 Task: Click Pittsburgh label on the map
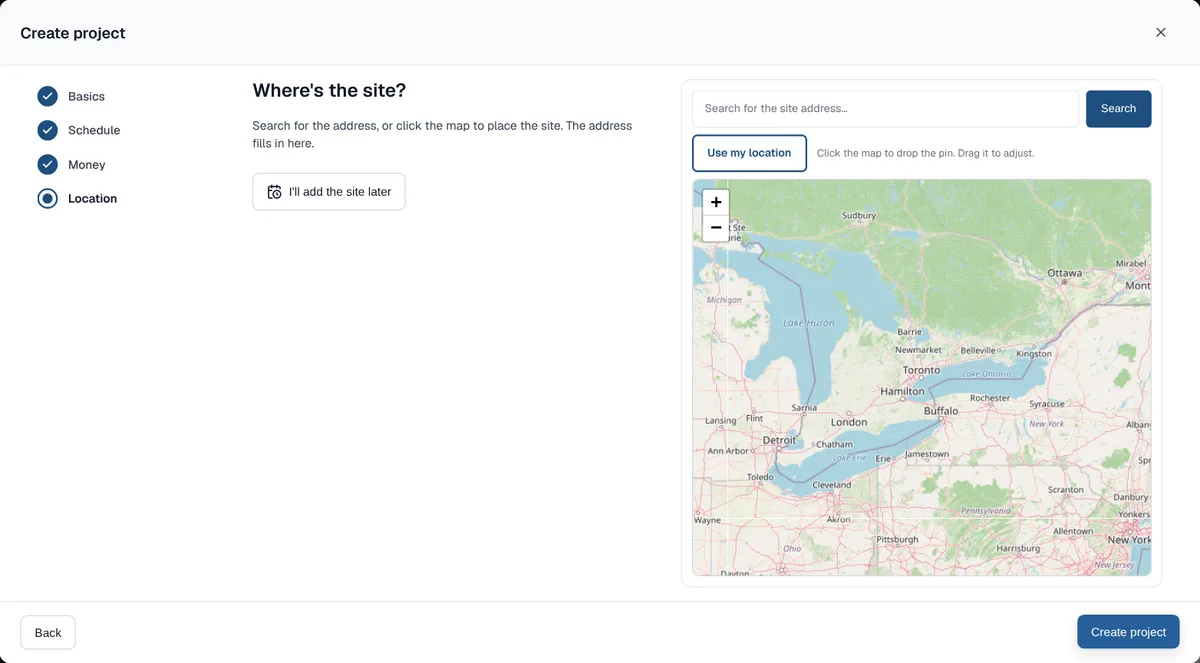(897, 540)
